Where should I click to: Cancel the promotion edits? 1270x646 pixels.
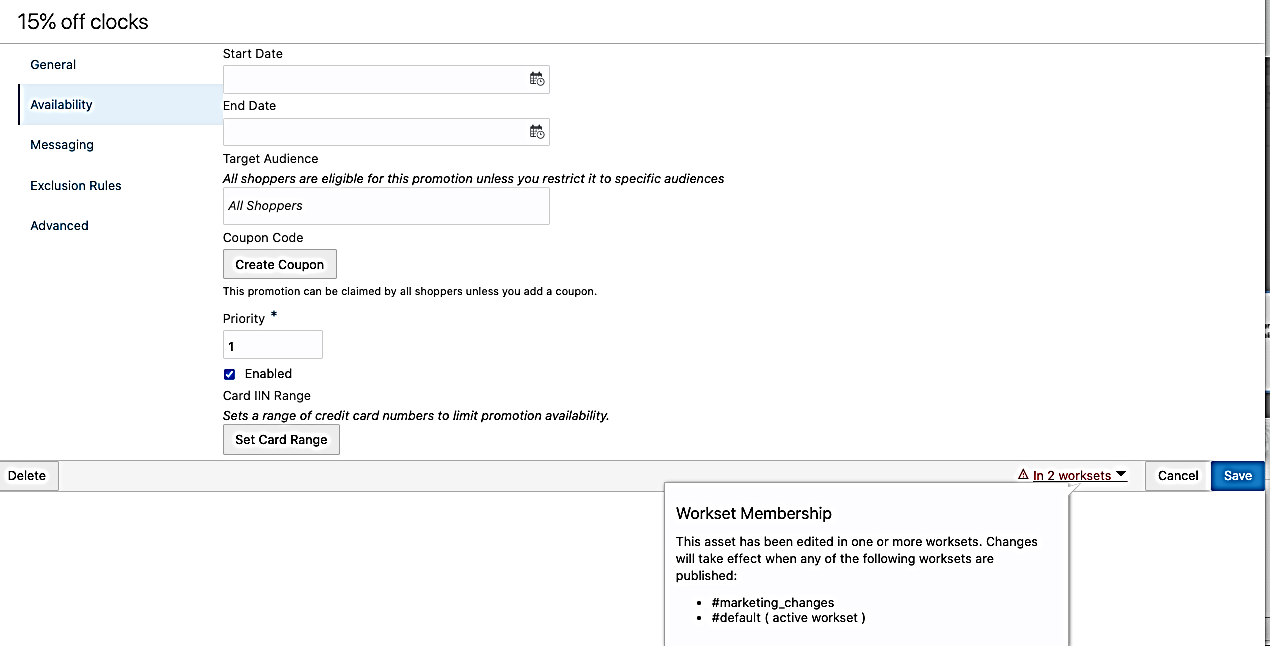click(x=1178, y=476)
